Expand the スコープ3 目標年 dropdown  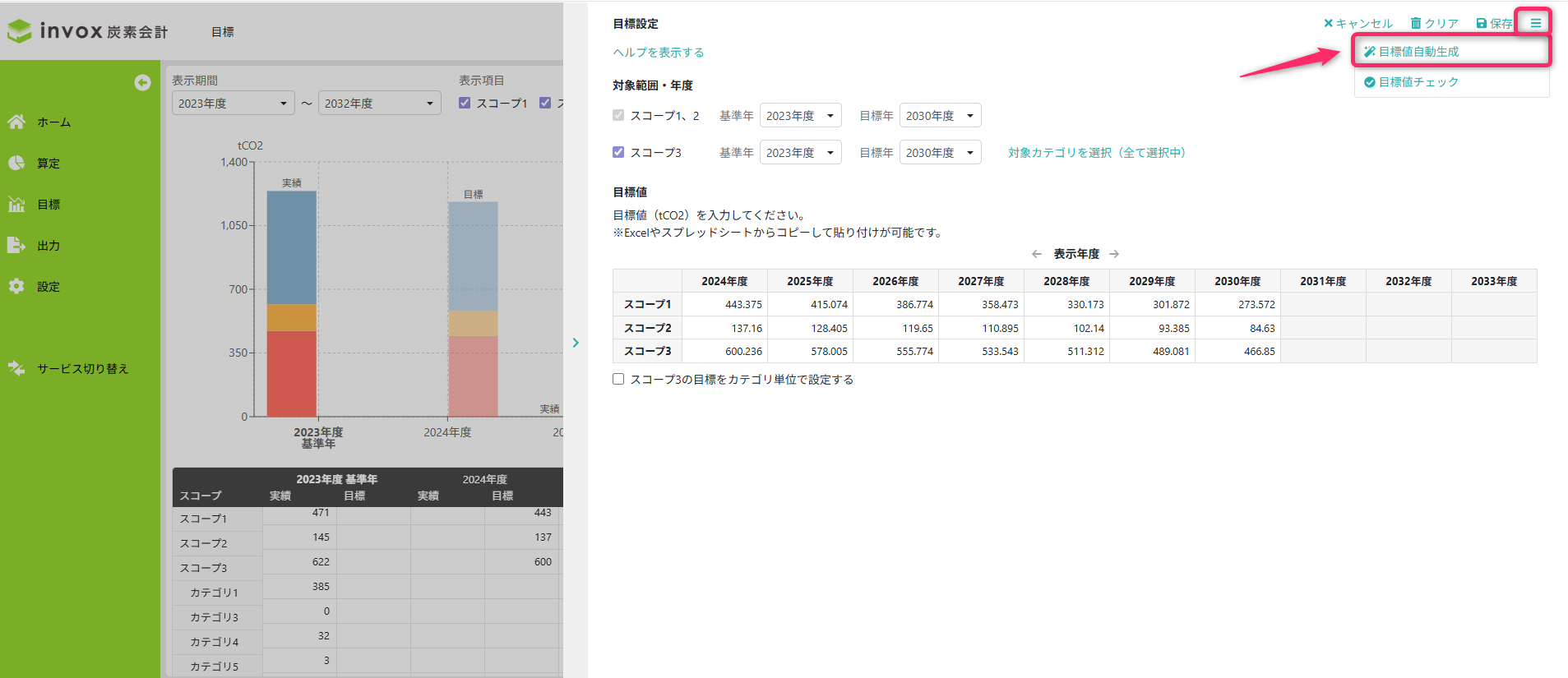click(940, 153)
